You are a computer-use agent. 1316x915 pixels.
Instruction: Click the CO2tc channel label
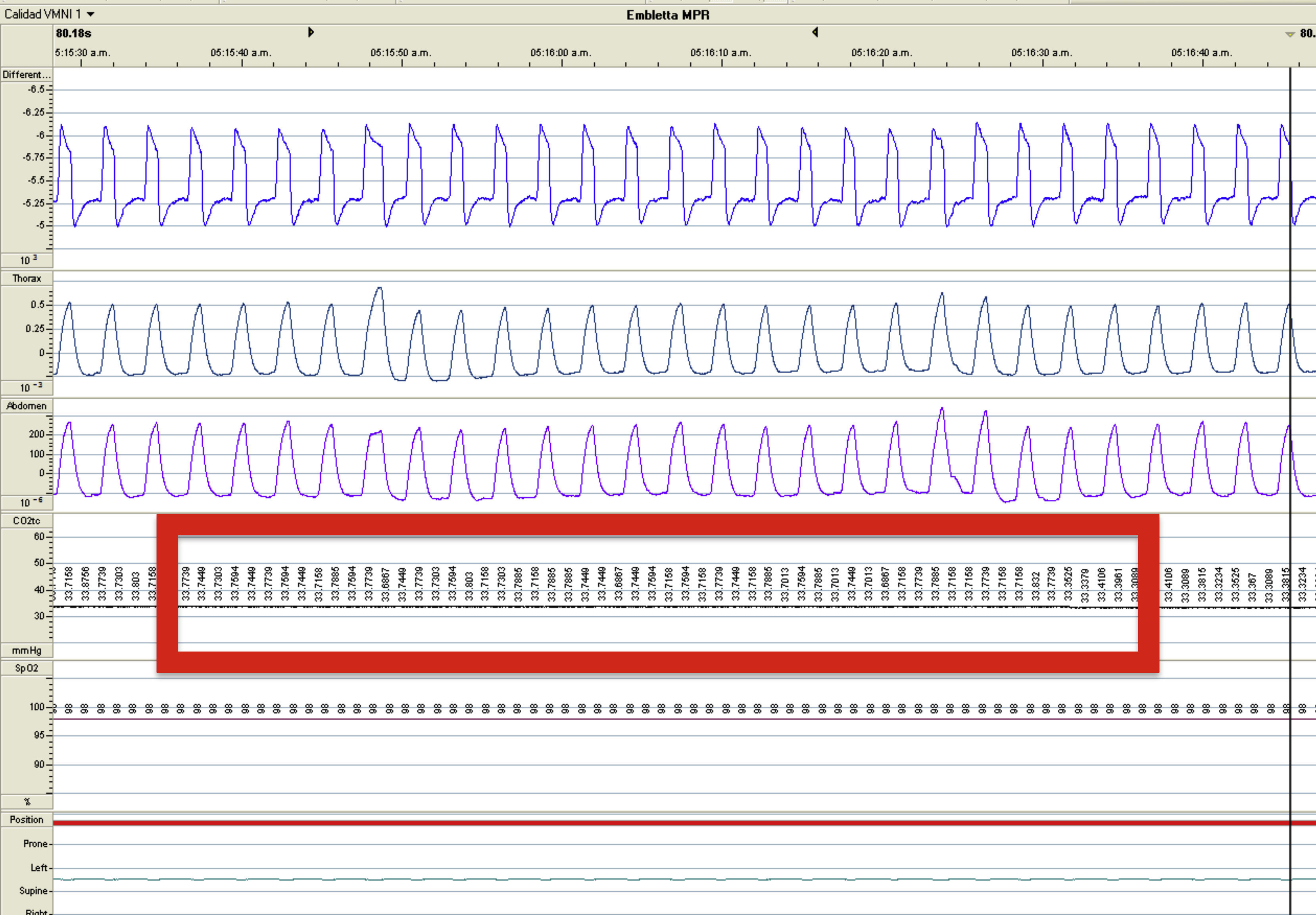[26, 521]
